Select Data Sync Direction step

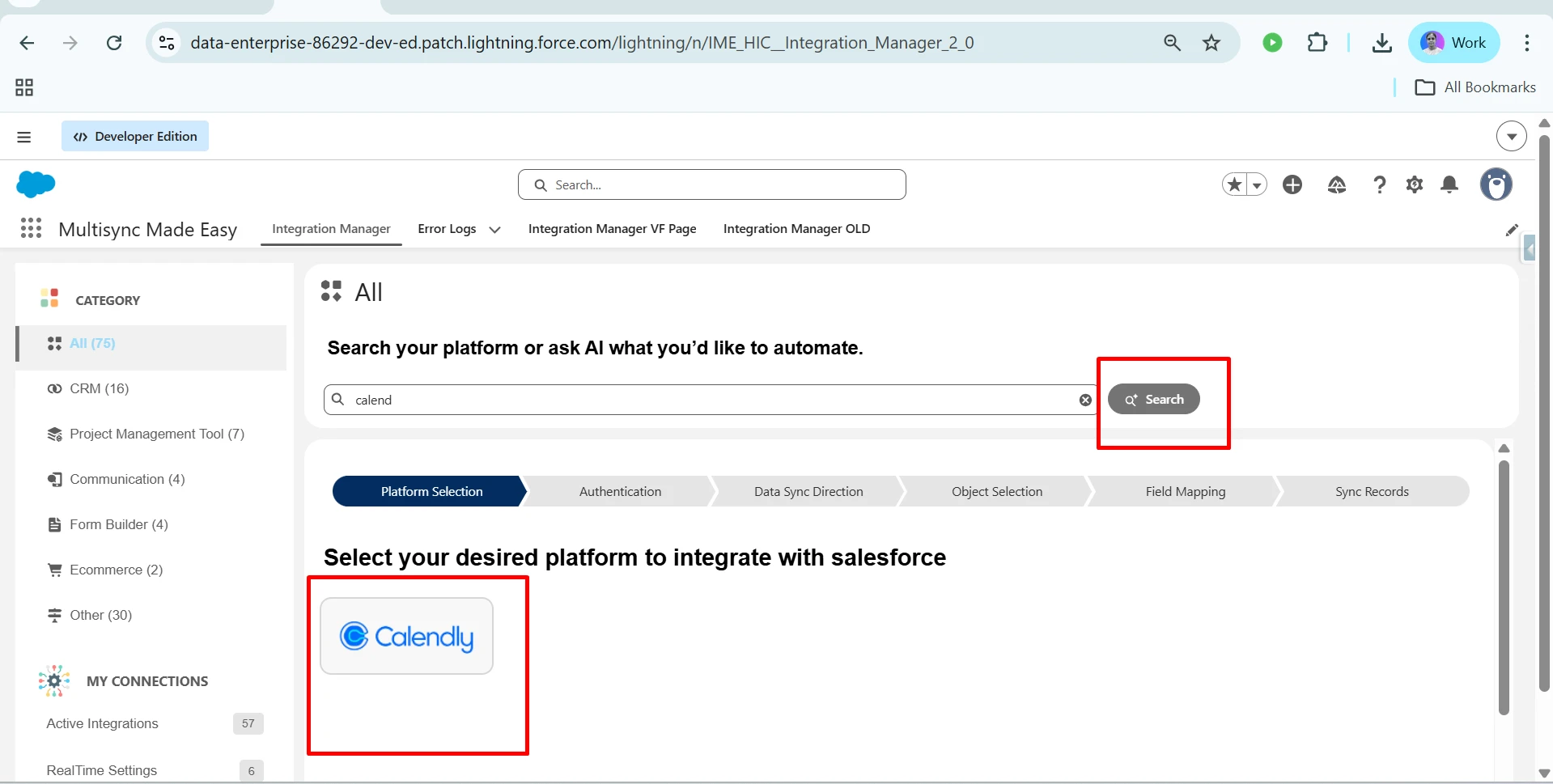coord(808,491)
